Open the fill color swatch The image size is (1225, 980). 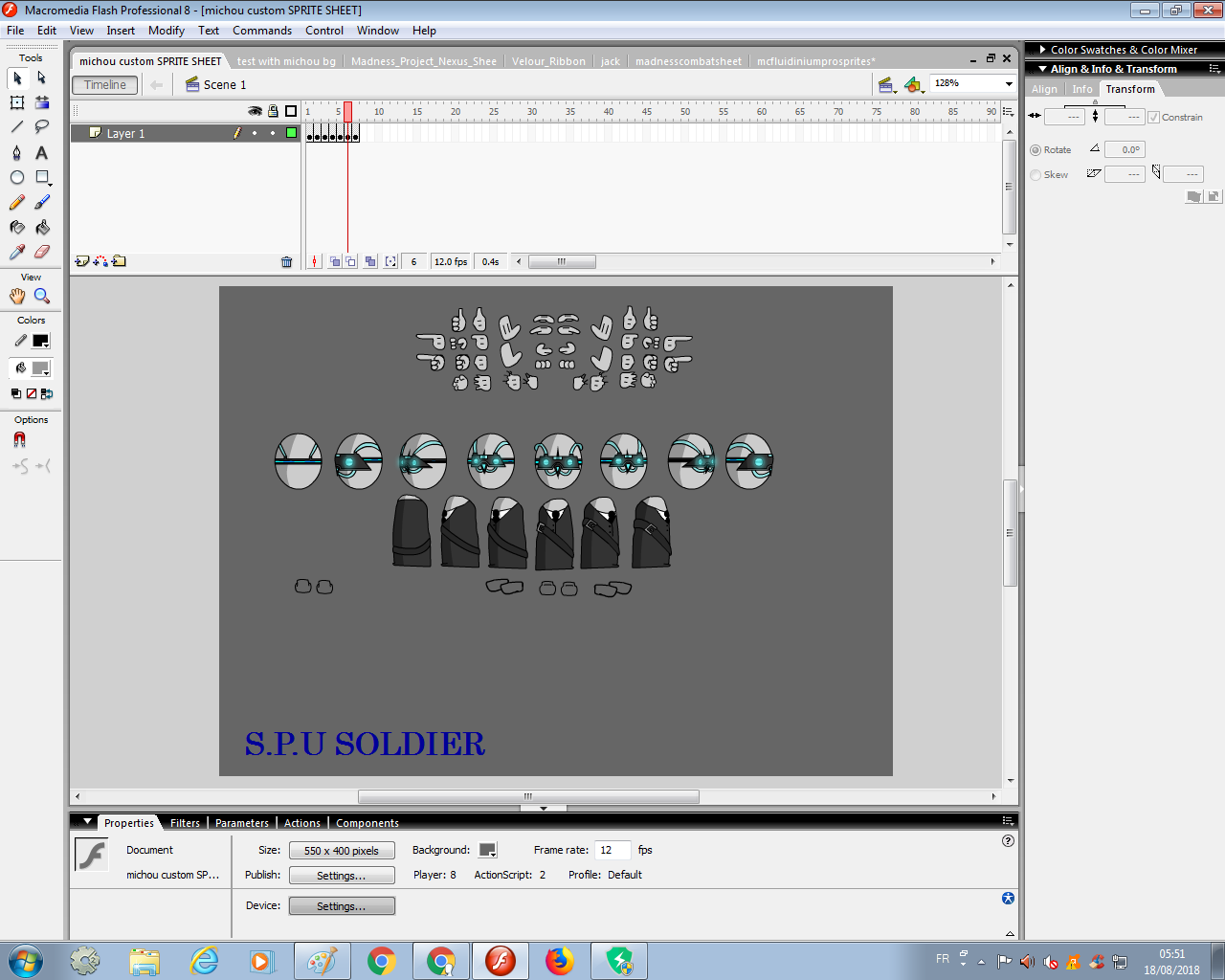coord(41,368)
